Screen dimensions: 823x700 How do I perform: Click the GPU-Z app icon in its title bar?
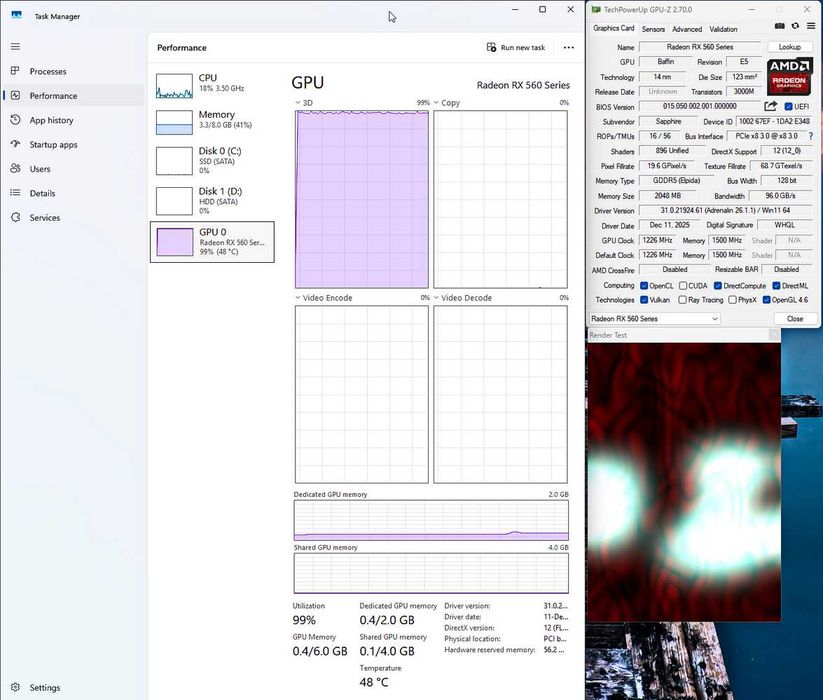click(596, 9)
